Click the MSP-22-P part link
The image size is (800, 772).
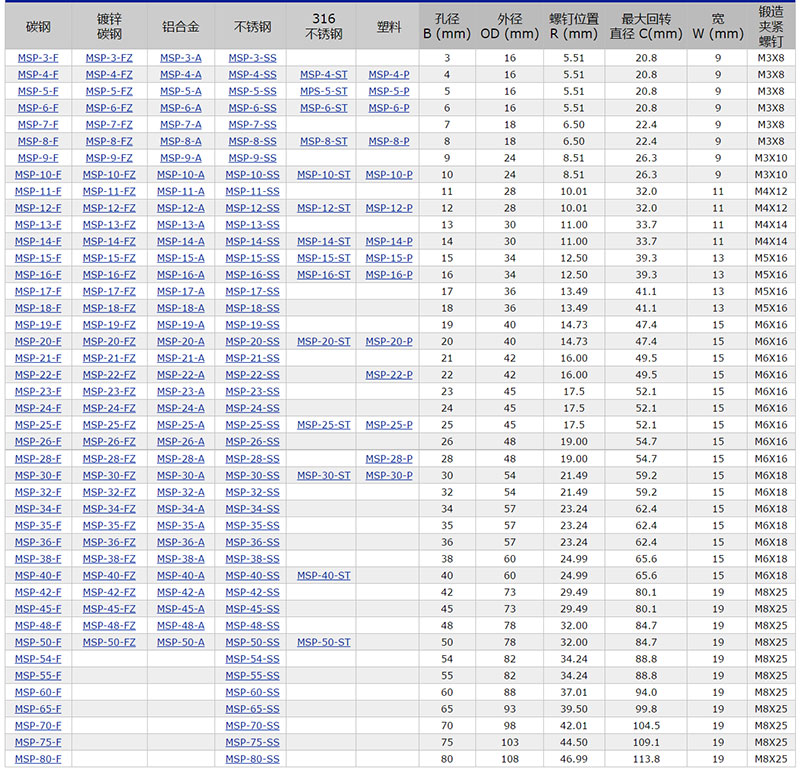(389, 375)
